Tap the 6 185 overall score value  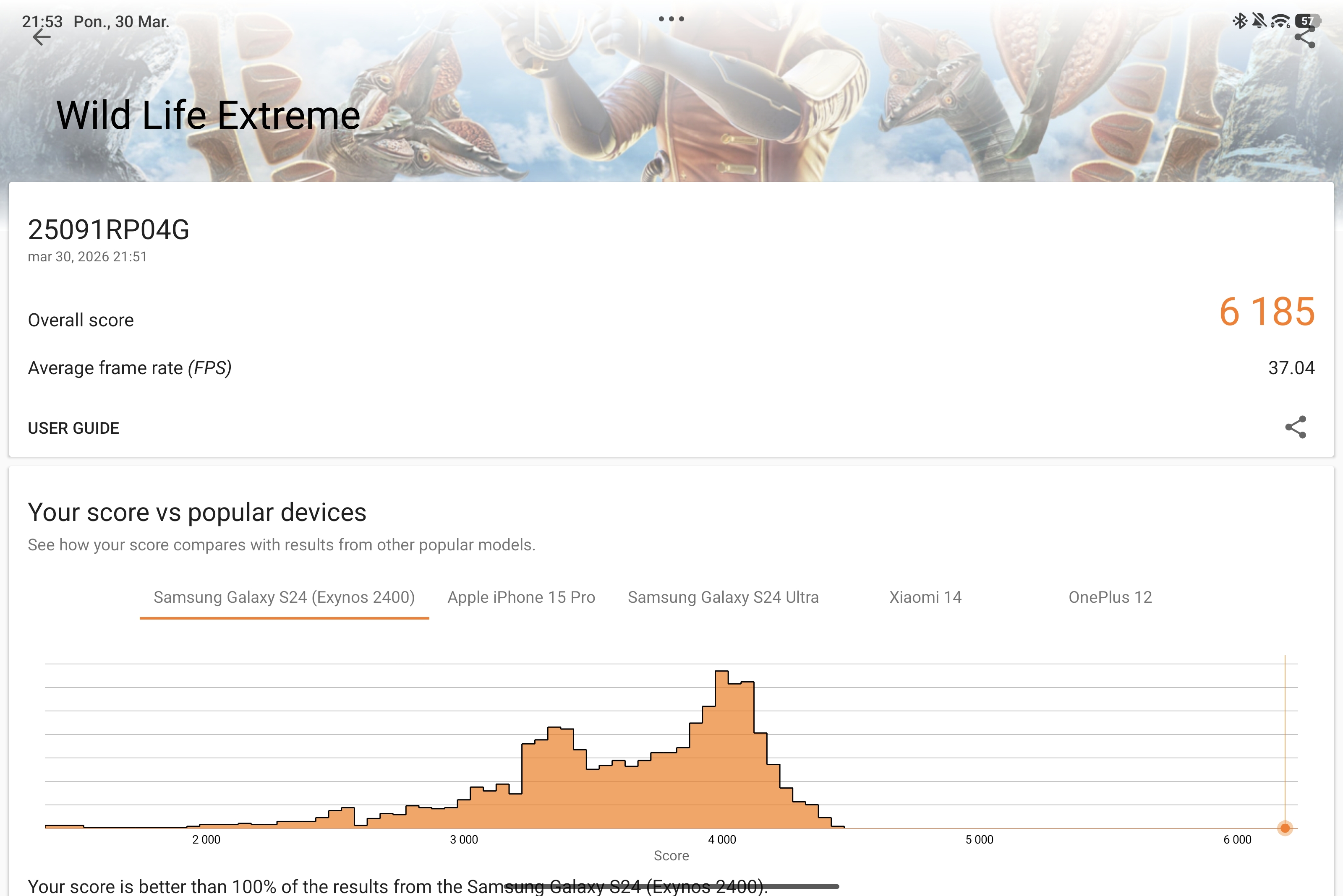[x=1266, y=312]
